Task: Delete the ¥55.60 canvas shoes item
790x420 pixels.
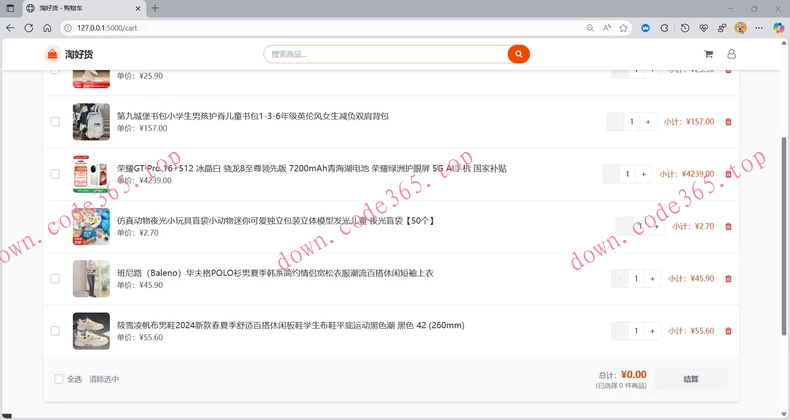Action: (x=728, y=331)
